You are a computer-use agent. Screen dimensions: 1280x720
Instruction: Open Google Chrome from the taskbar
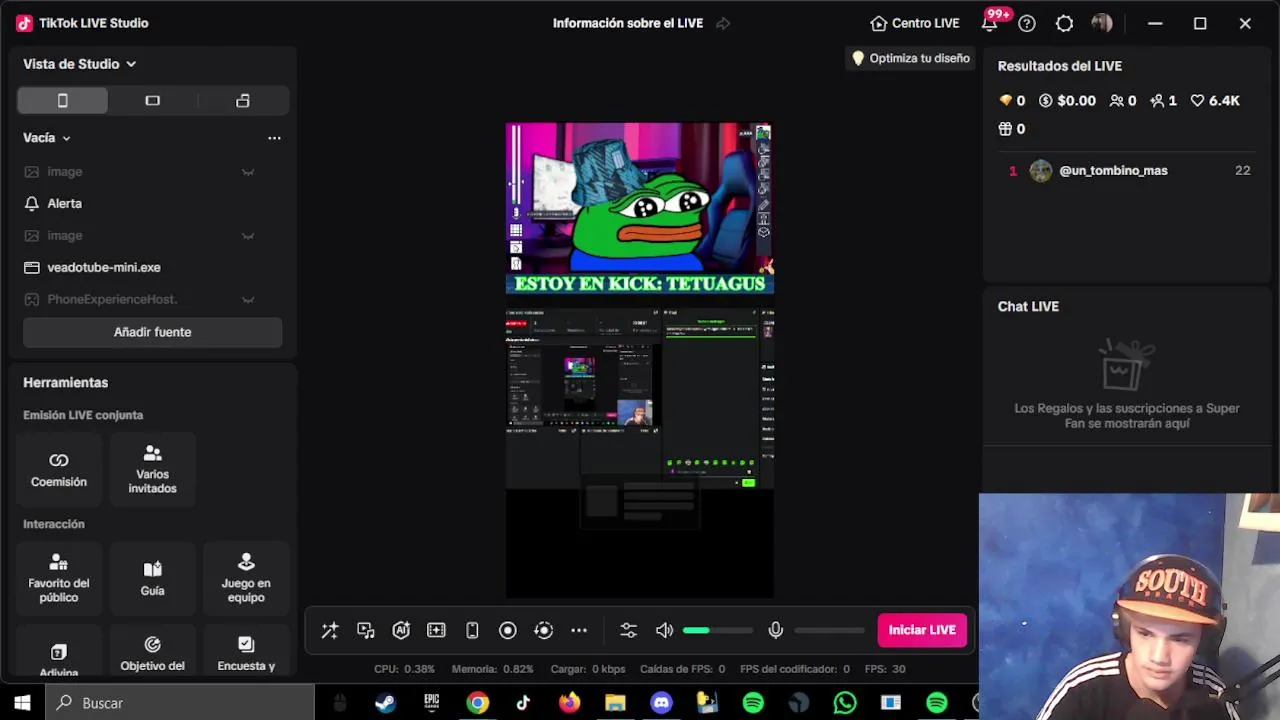[477, 703]
